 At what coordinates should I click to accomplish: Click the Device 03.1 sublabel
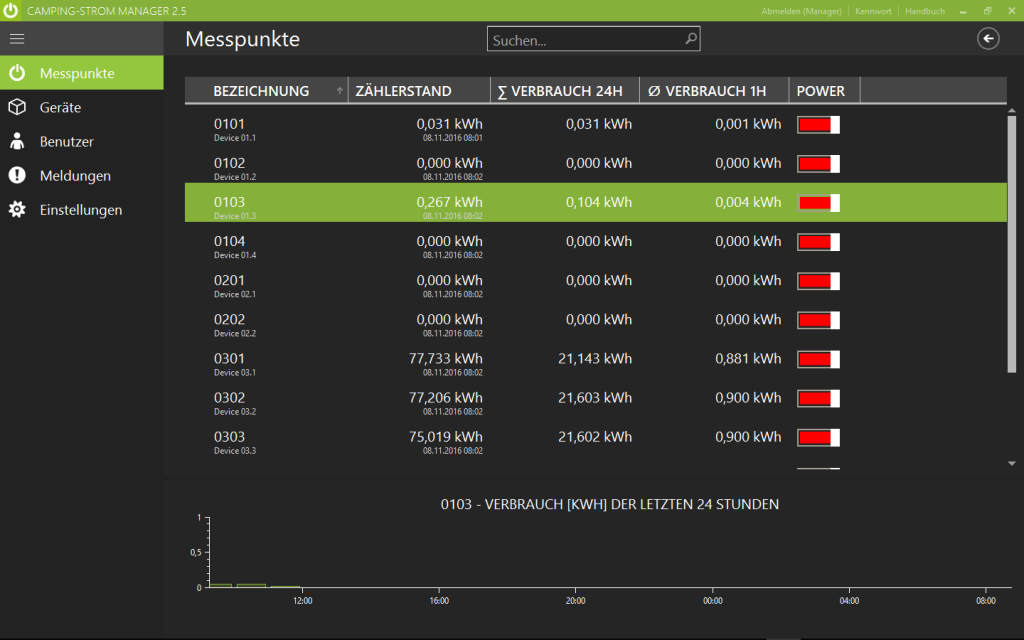pyautogui.click(x=235, y=373)
